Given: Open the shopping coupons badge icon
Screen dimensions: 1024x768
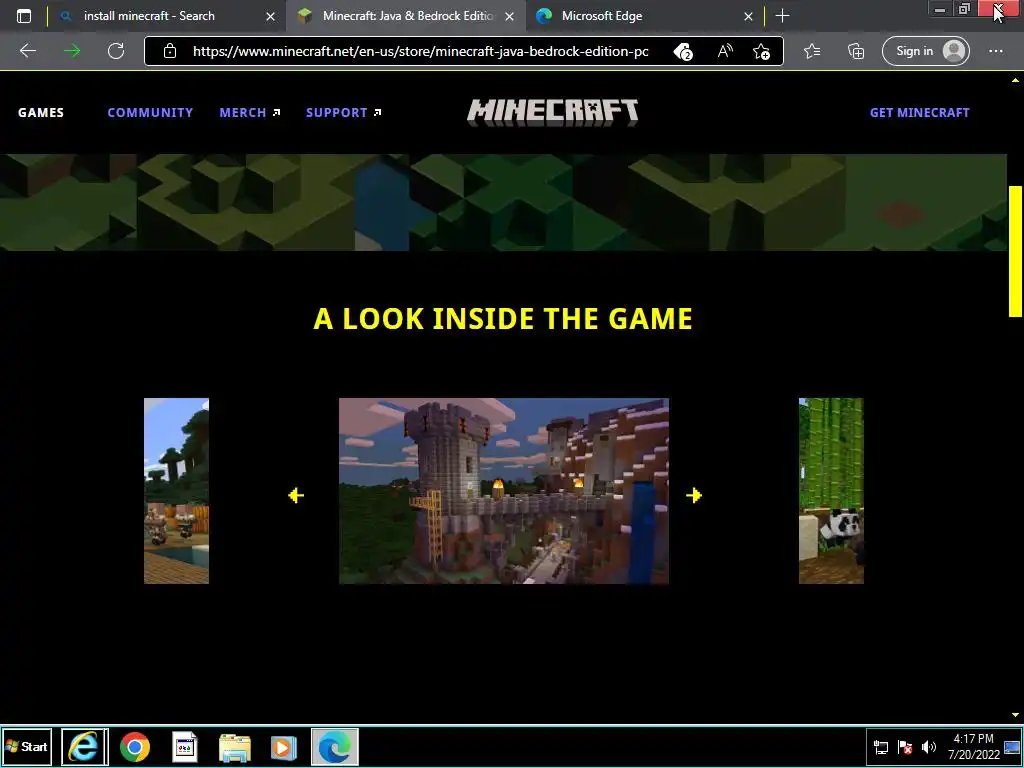Looking at the screenshot, I should coord(683,52).
